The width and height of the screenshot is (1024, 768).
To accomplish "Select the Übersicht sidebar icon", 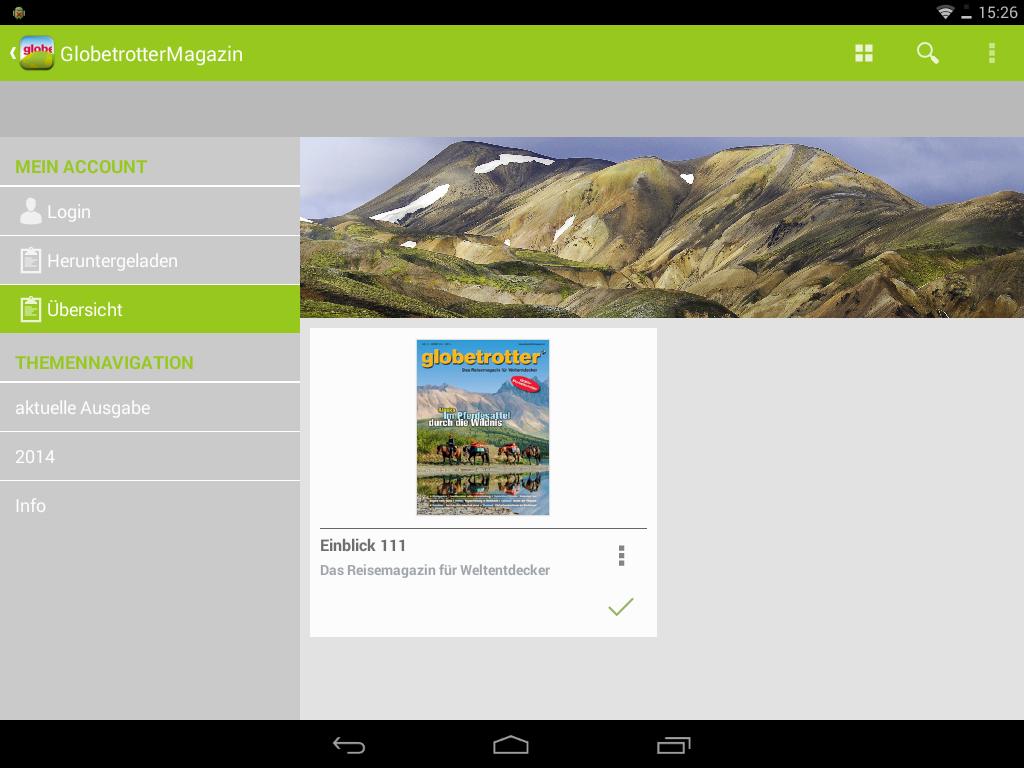I will point(31,309).
